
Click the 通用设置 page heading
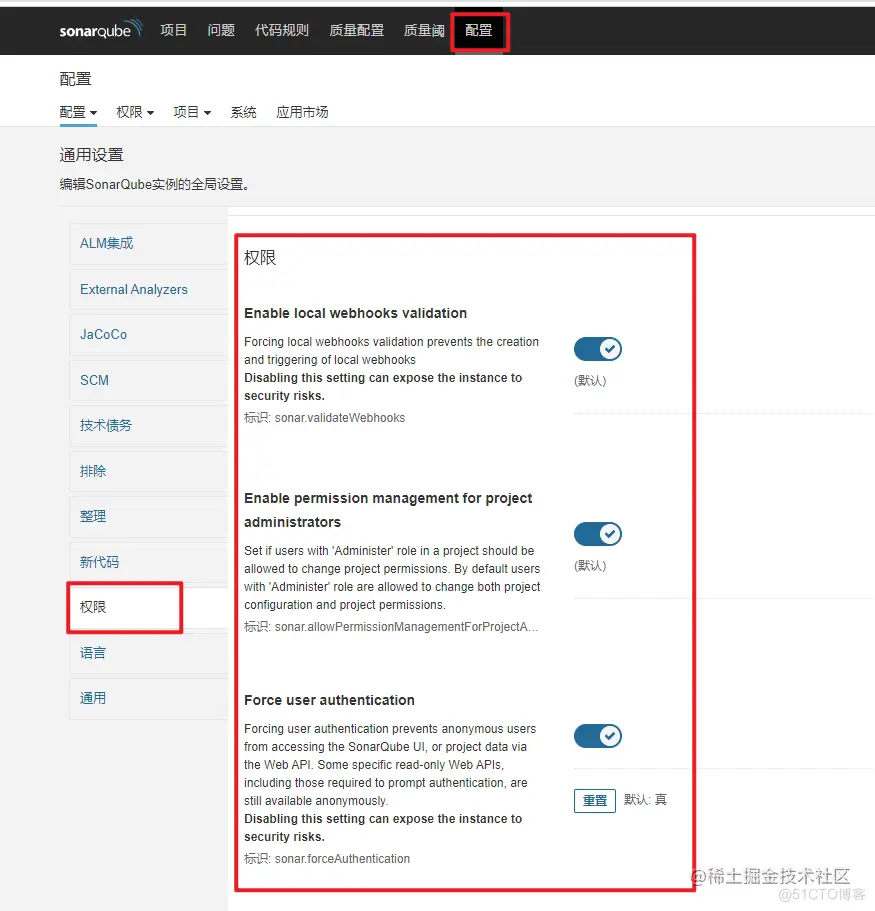coord(91,155)
